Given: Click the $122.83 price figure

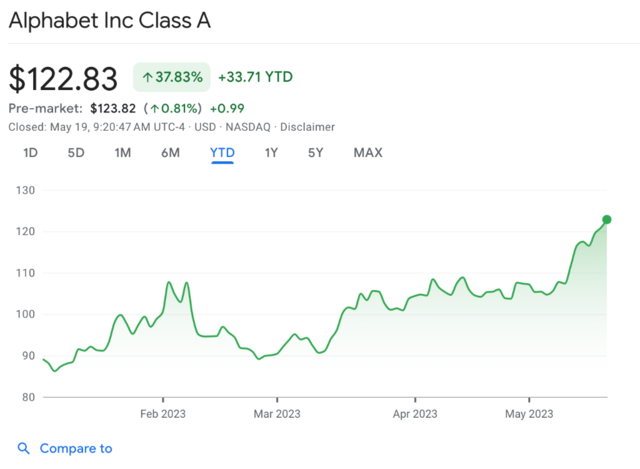Looking at the screenshot, I should [x=63, y=78].
